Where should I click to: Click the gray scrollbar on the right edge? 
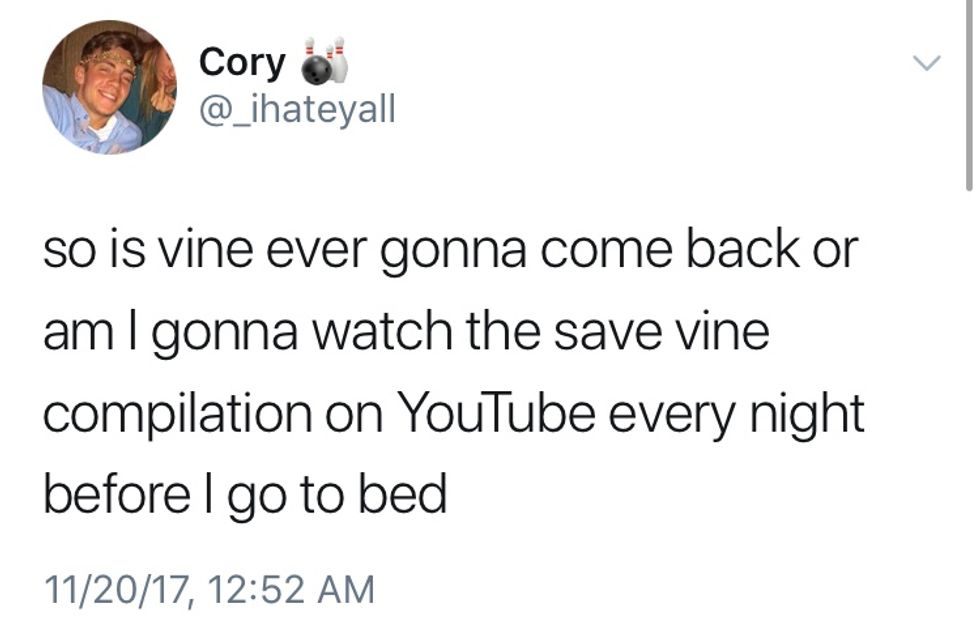tap(969, 95)
